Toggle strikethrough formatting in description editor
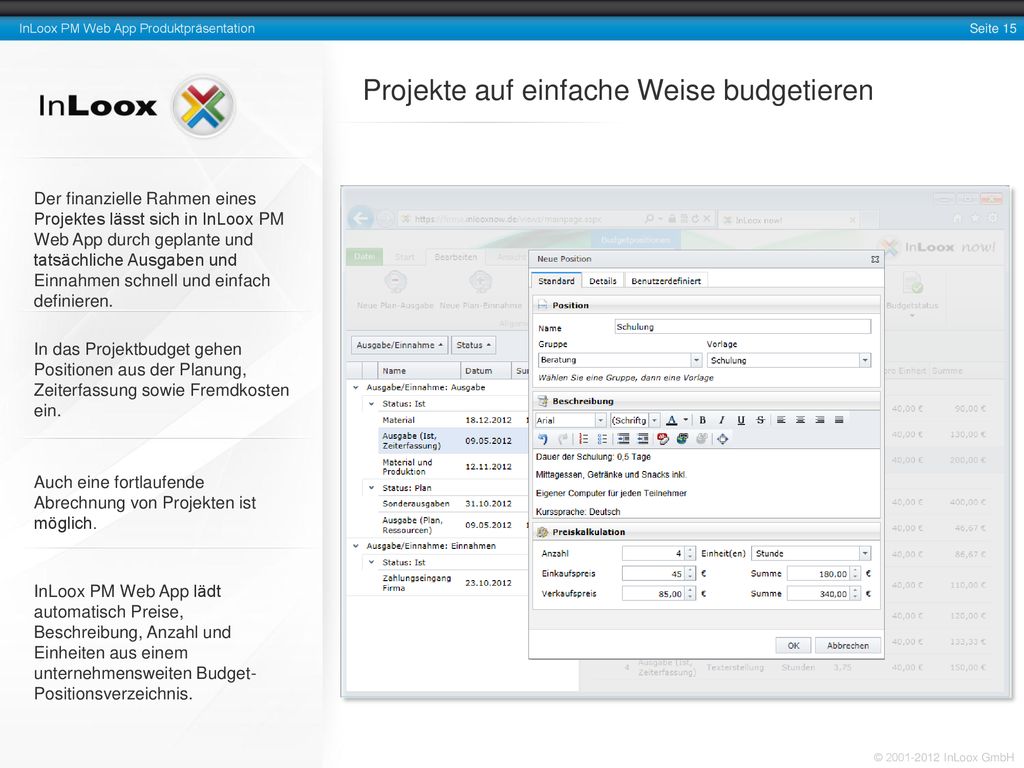The width and height of the screenshot is (1024, 768). click(x=760, y=420)
